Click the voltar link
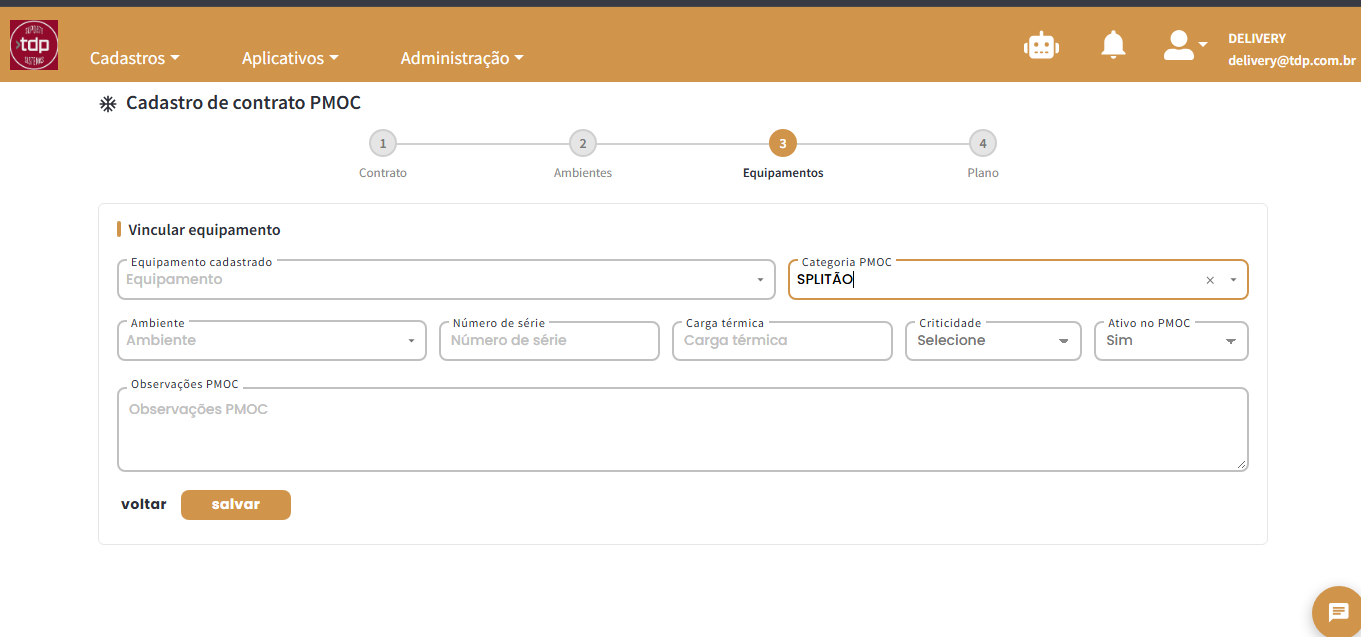The width and height of the screenshot is (1361, 637). point(144,504)
